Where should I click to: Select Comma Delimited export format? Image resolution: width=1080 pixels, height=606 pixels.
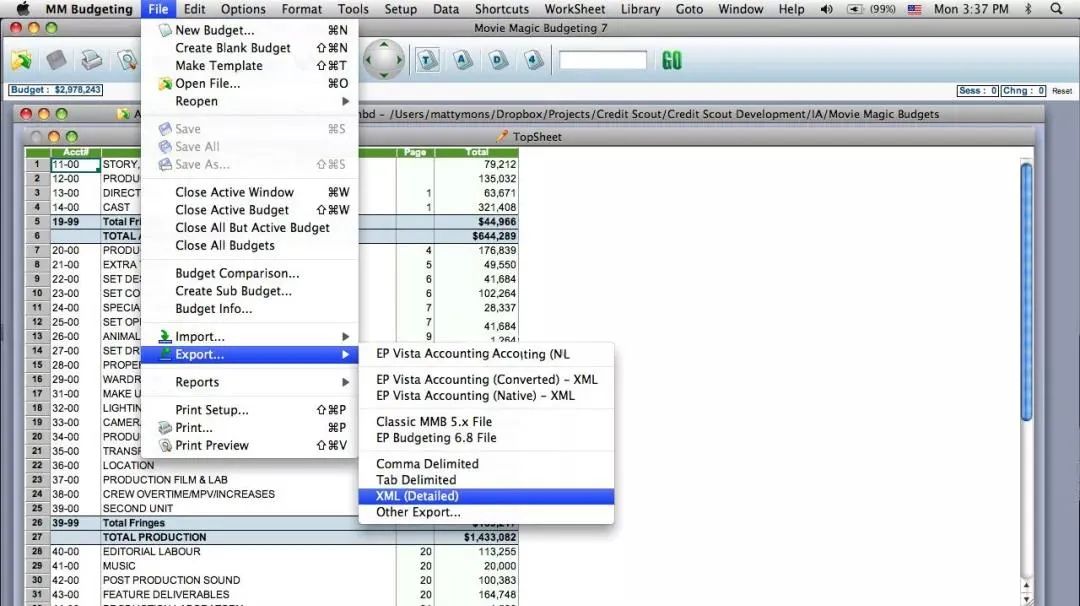pyautogui.click(x=427, y=464)
